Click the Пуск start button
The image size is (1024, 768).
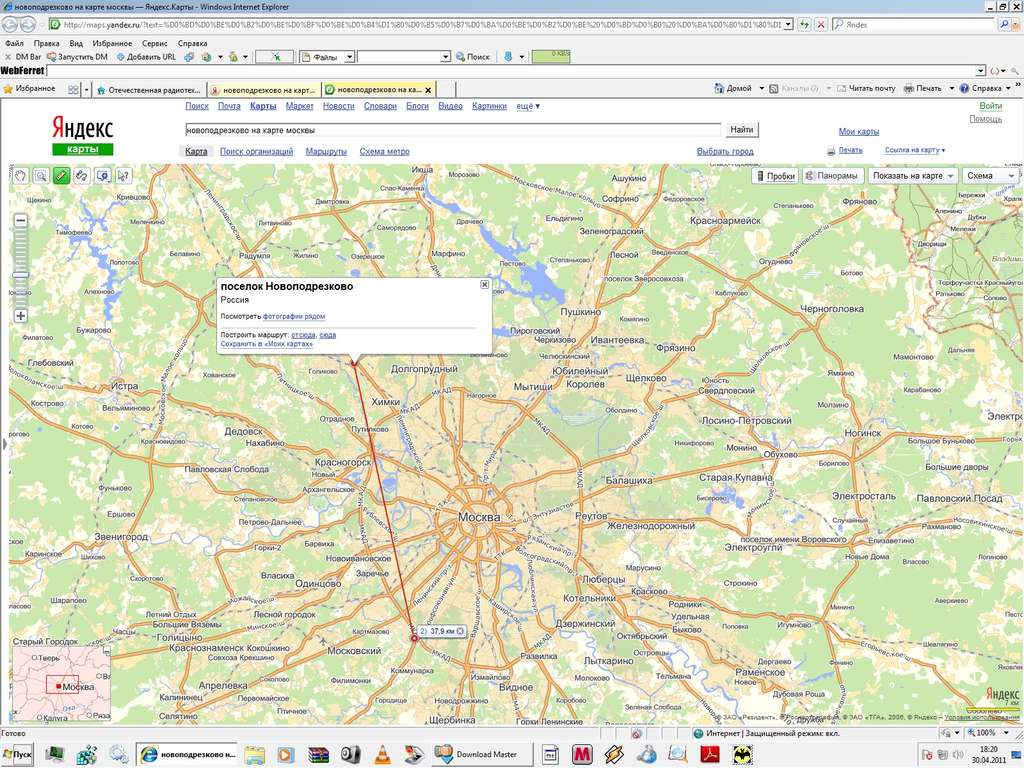17,754
